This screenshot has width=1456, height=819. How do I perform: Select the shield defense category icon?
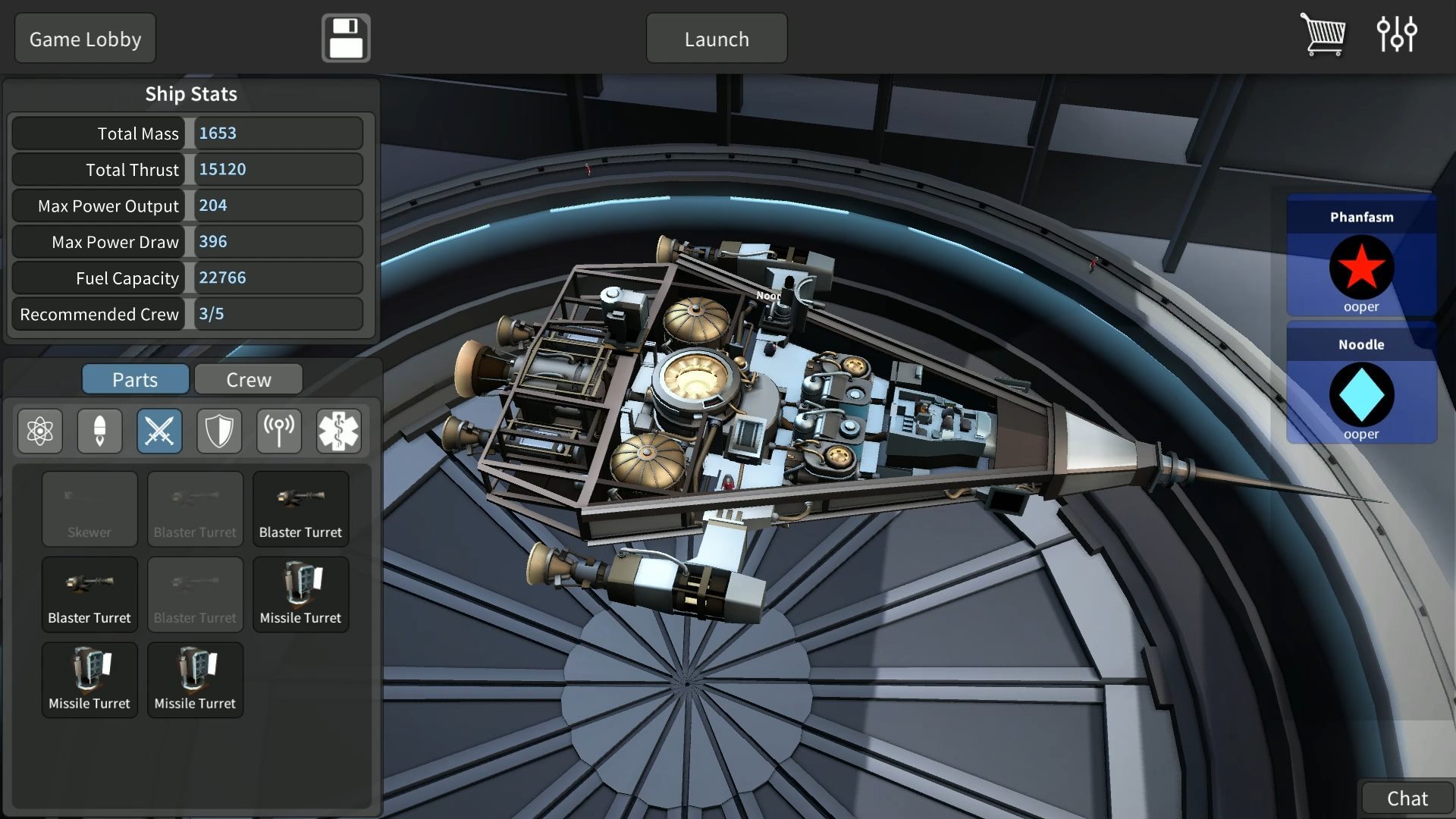coord(219,431)
